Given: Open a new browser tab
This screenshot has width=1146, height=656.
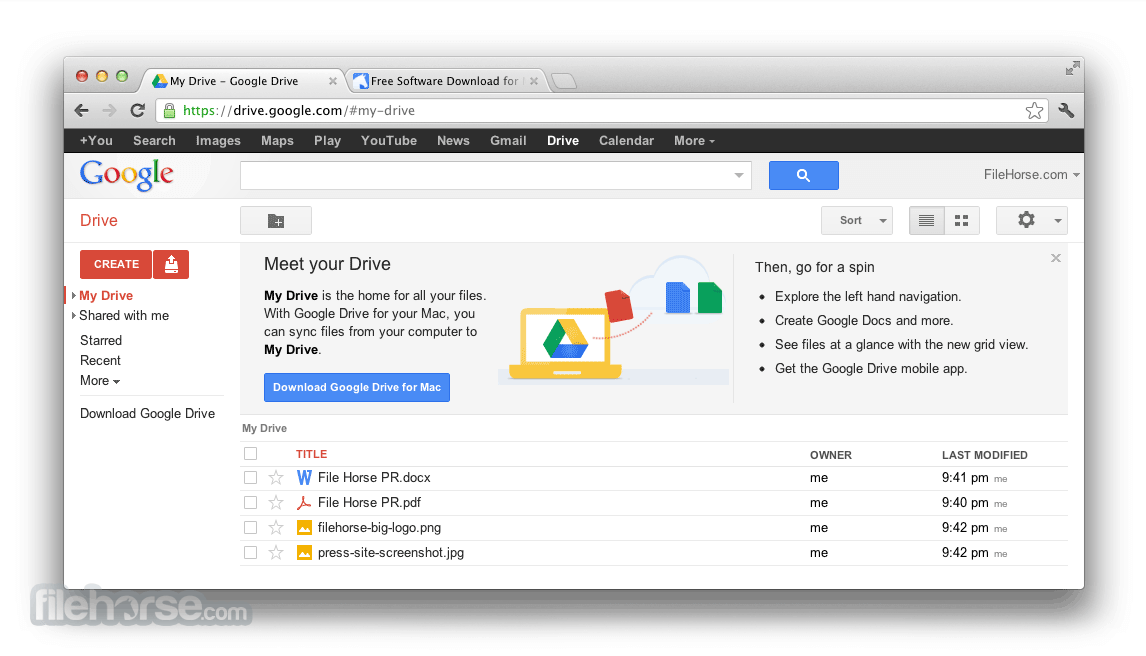Looking at the screenshot, I should [x=563, y=81].
